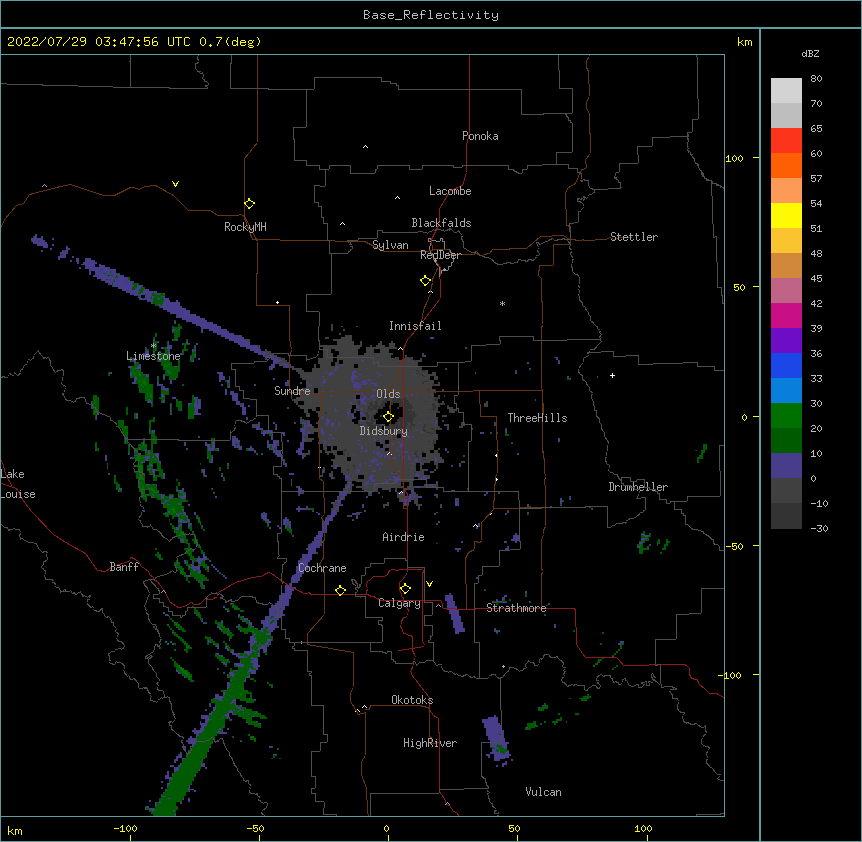Click the Innisfail label
This screenshot has width=862, height=842.
click(x=415, y=326)
